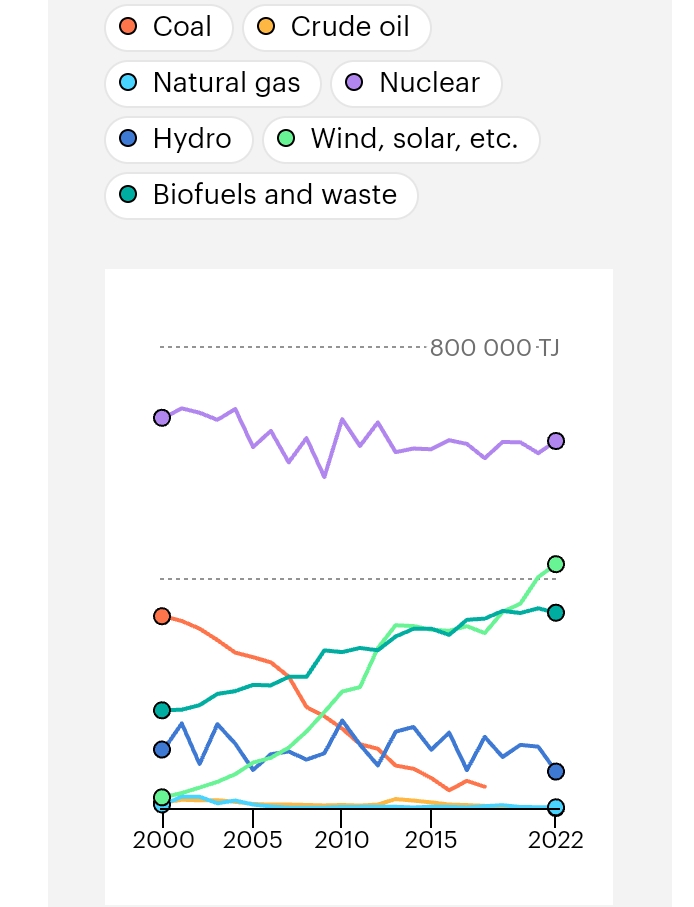Click the Coal data point at 2000

click(x=162, y=616)
